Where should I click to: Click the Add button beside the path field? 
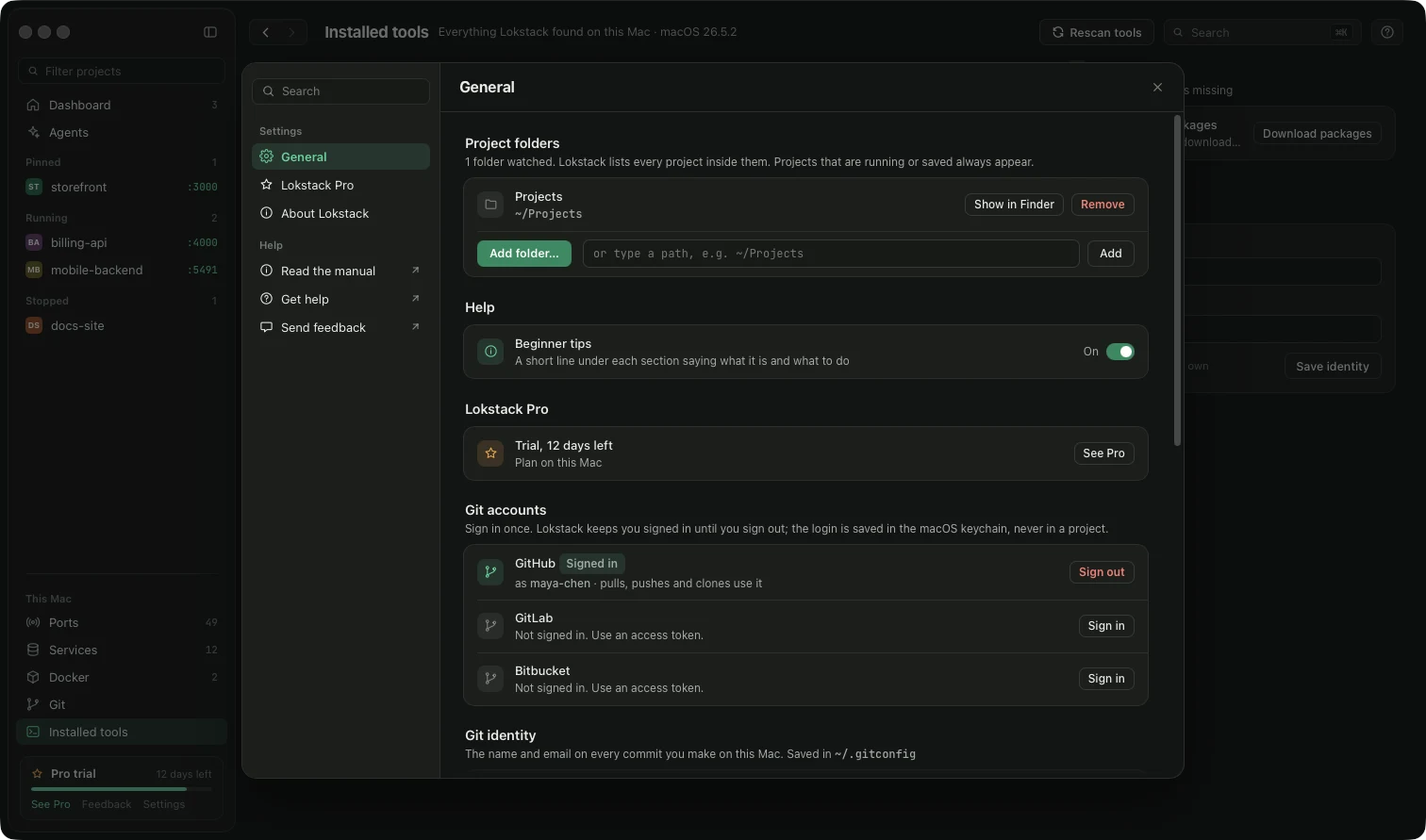[x=1111, y=253]
